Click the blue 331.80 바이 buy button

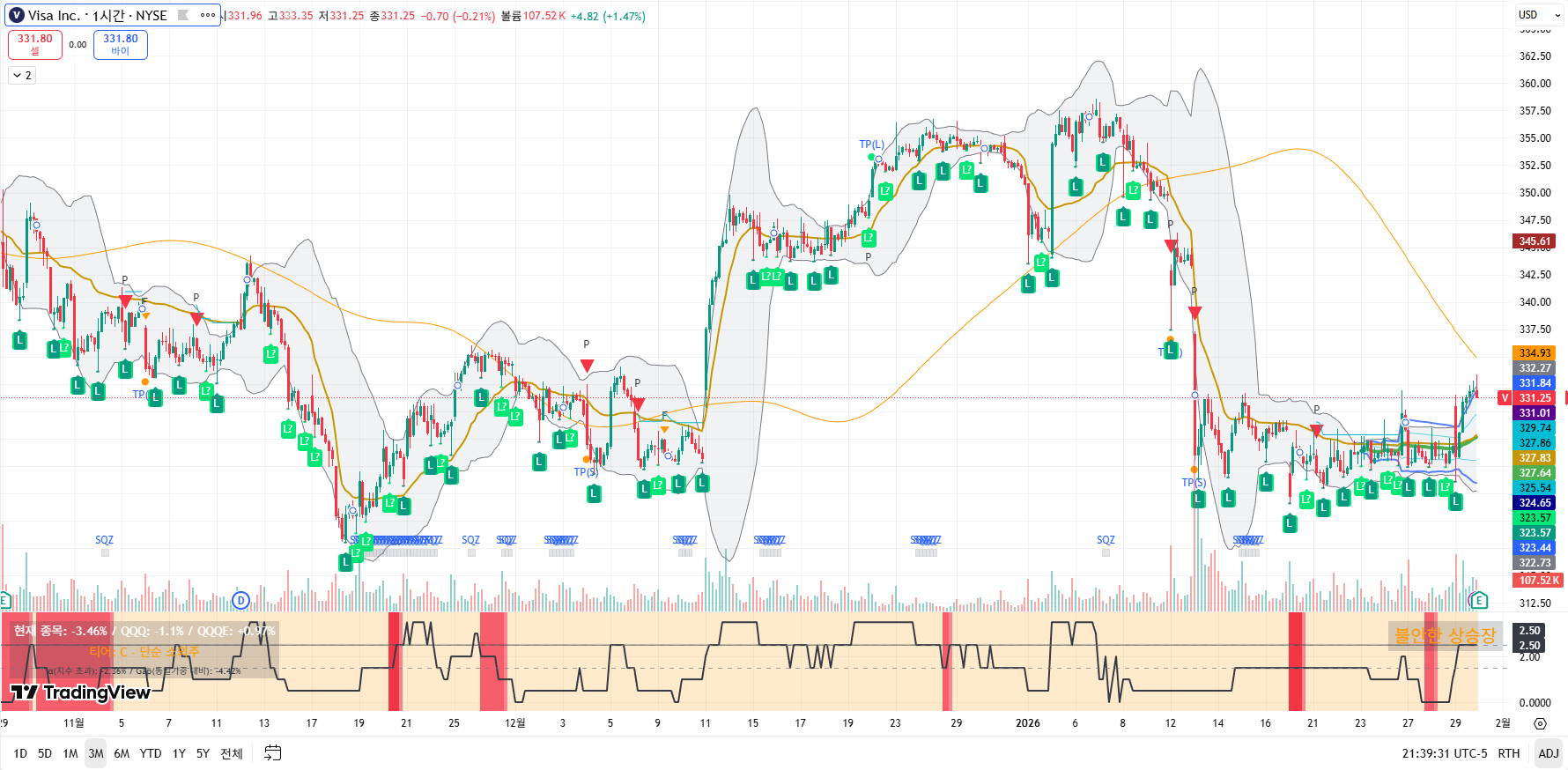[121, 45]
